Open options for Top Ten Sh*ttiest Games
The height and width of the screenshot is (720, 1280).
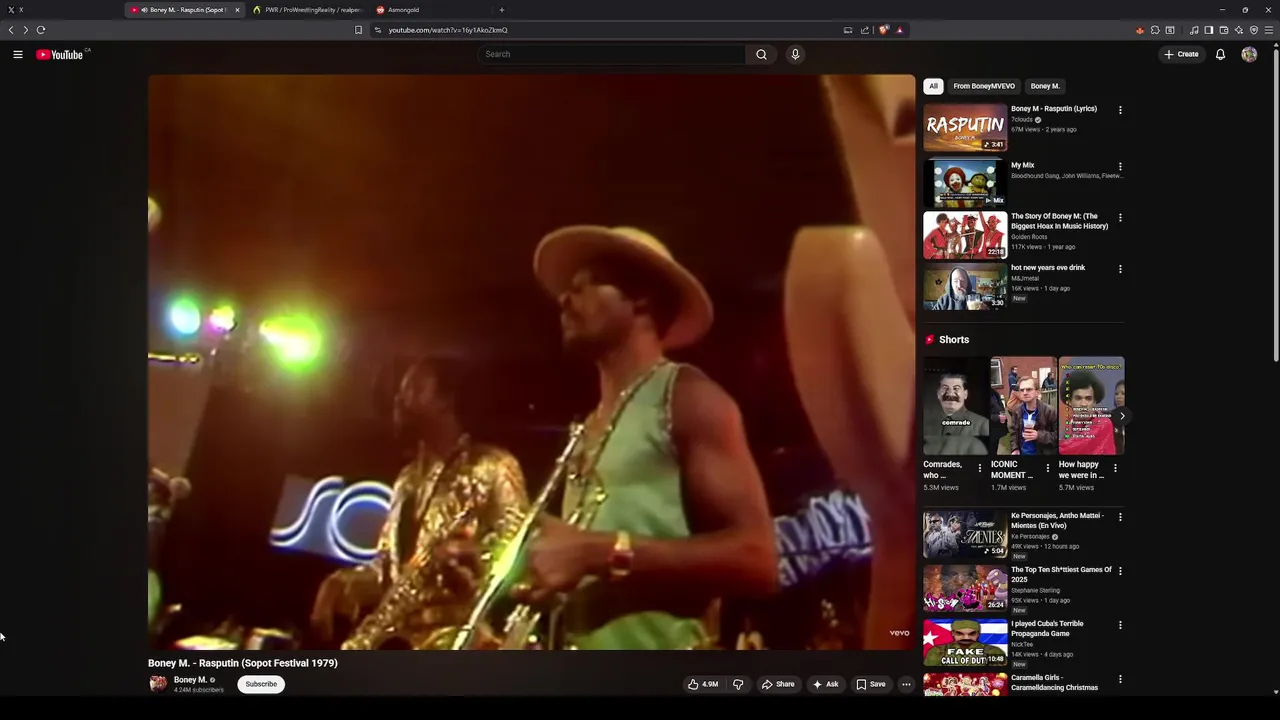tap(1120, 571)
